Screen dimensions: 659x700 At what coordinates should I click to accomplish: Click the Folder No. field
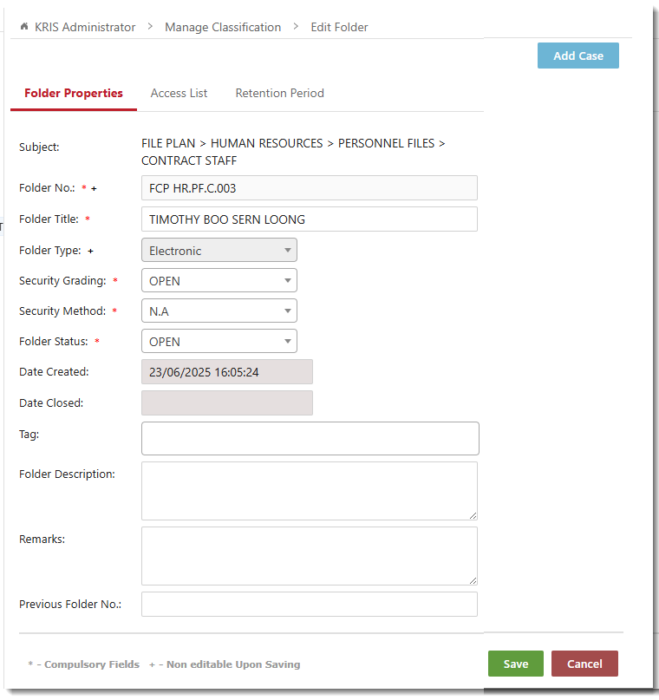[309, 188]
